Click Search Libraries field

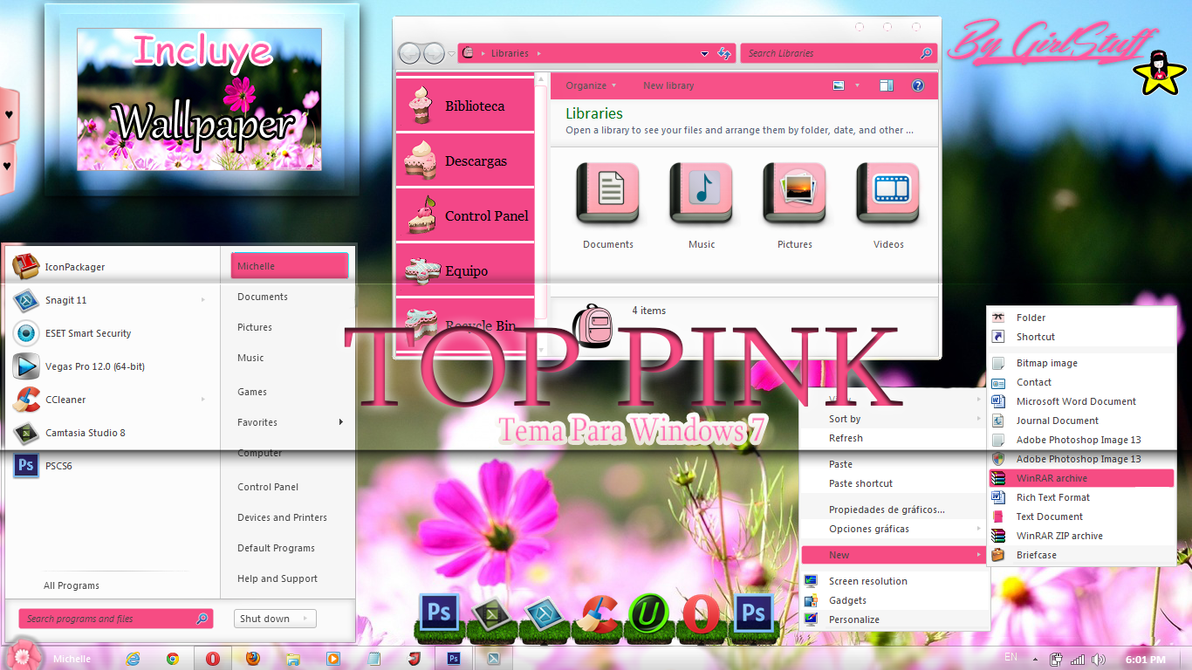837,53
